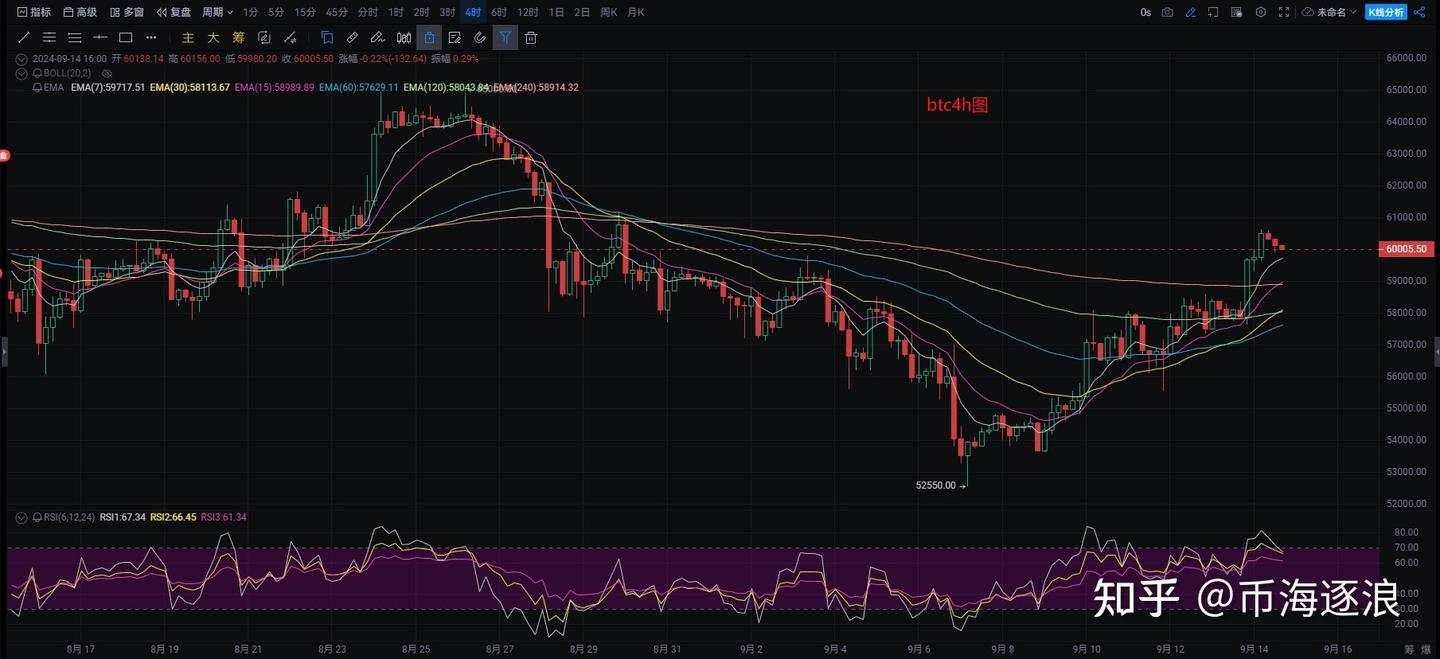Click the EMA(7):59717.51 value label
The width and height of the screenshot is (1440, 659).
[108, 88]
